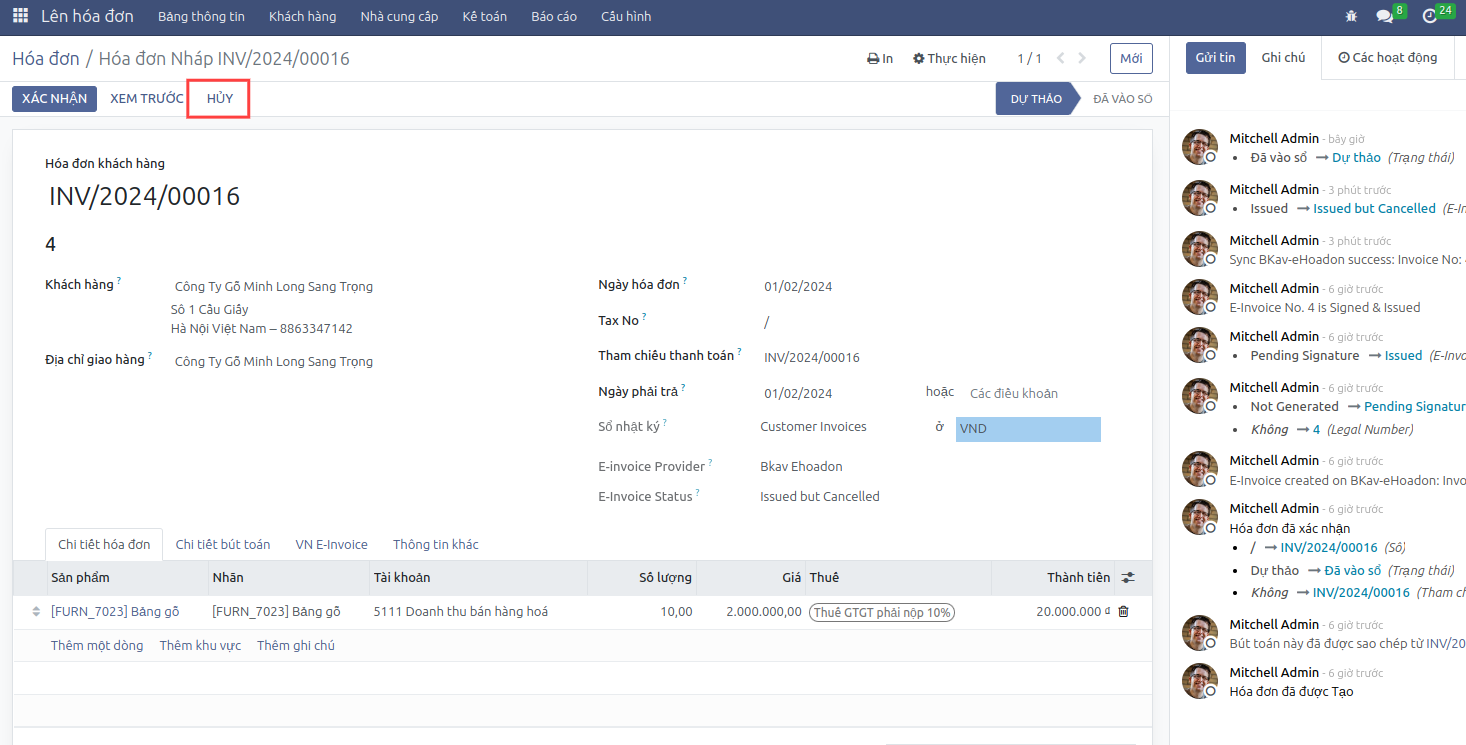
Task: Open the chat messages icon
Action: coord(1384,16)
